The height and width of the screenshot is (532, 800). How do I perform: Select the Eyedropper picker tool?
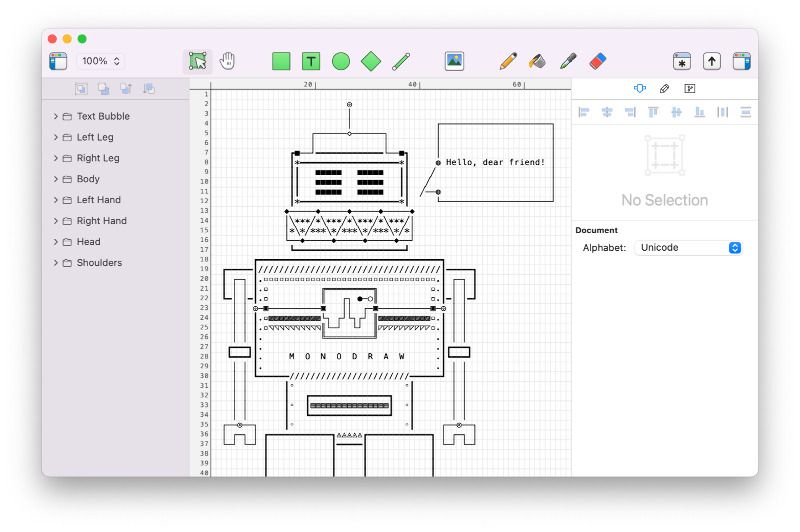point(568,61)
